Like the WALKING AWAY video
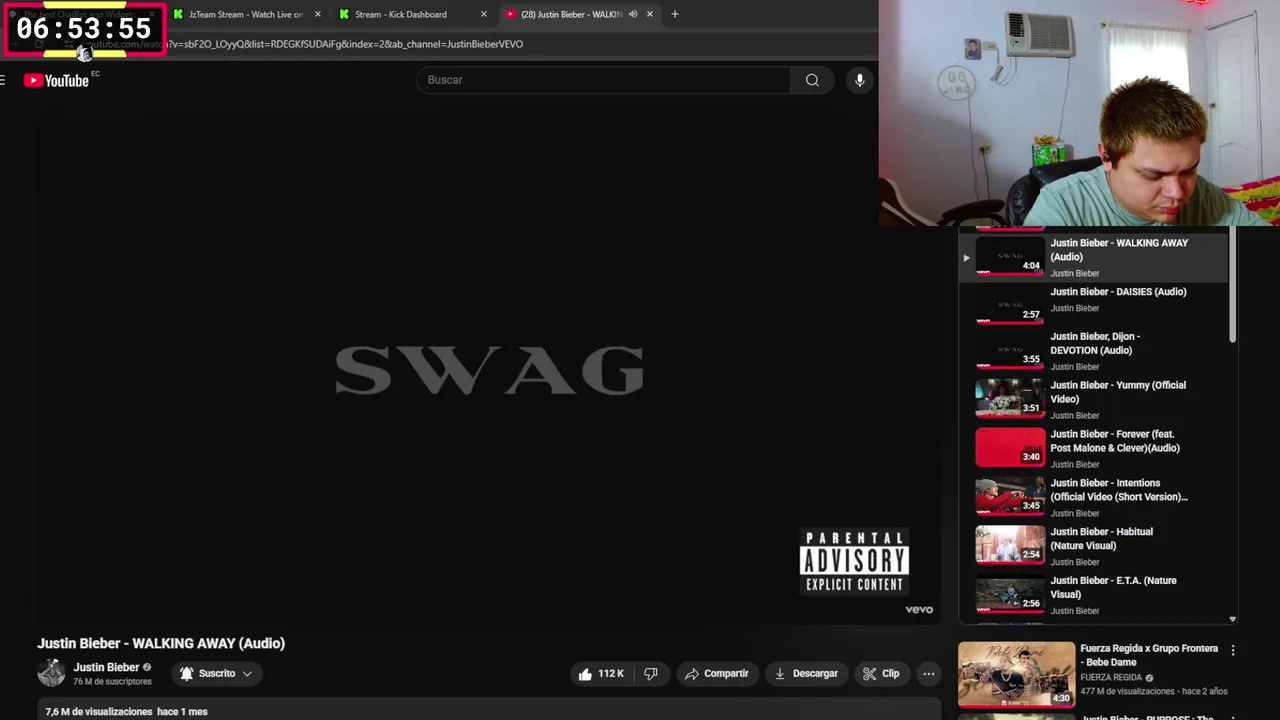Screen dimensions: 1280x720 [x=601, y=674]
